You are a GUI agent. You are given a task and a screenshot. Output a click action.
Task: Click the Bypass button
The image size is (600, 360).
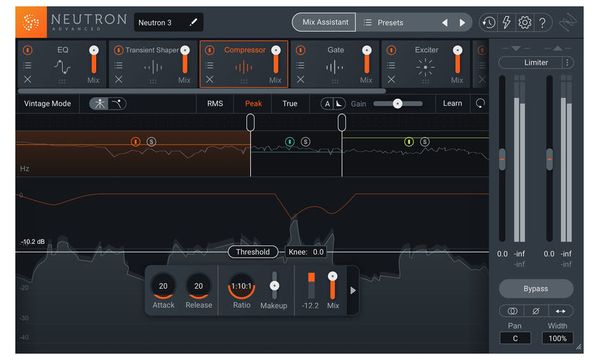(536, 289)
